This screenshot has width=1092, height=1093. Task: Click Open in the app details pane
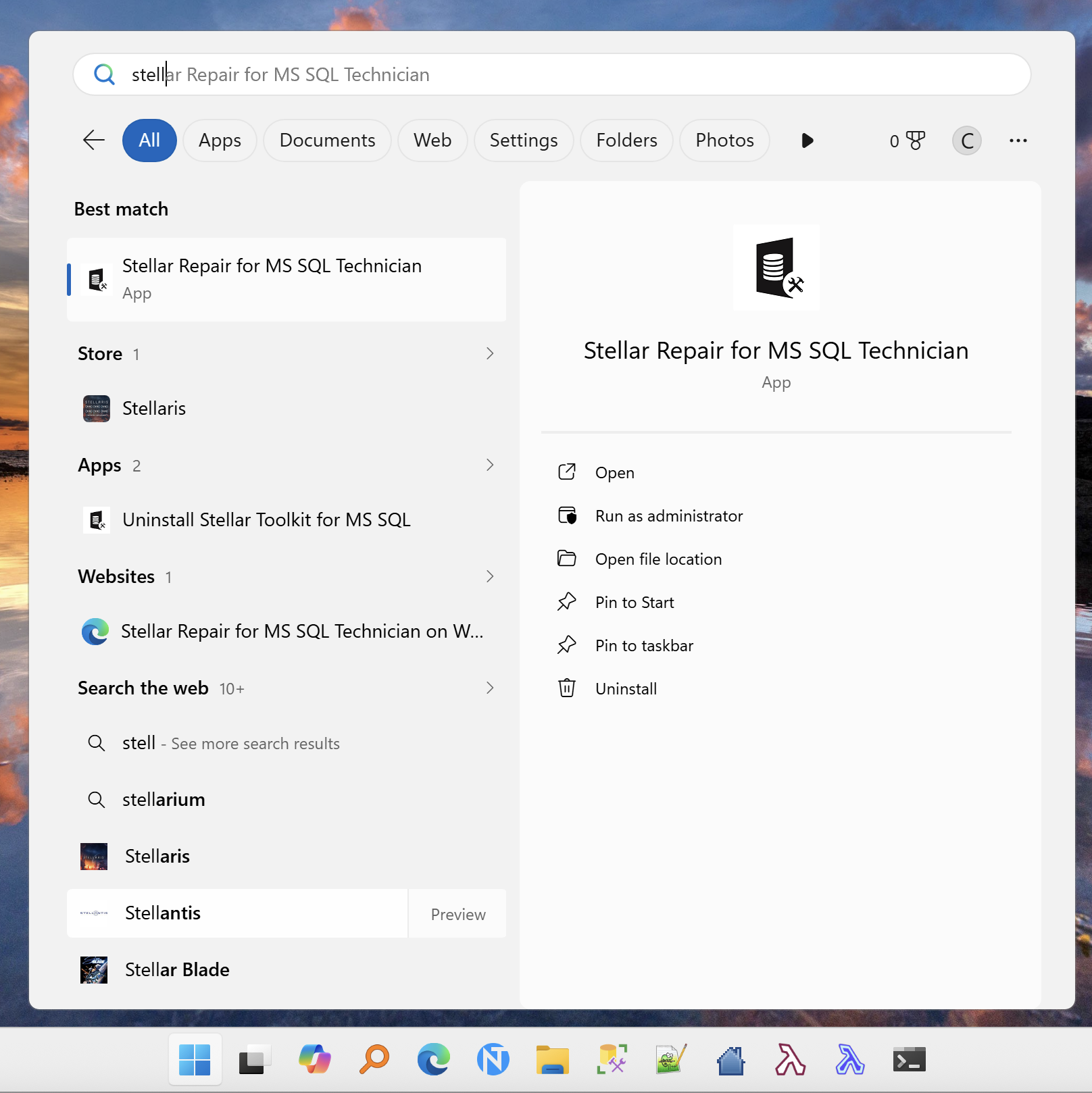776,473
